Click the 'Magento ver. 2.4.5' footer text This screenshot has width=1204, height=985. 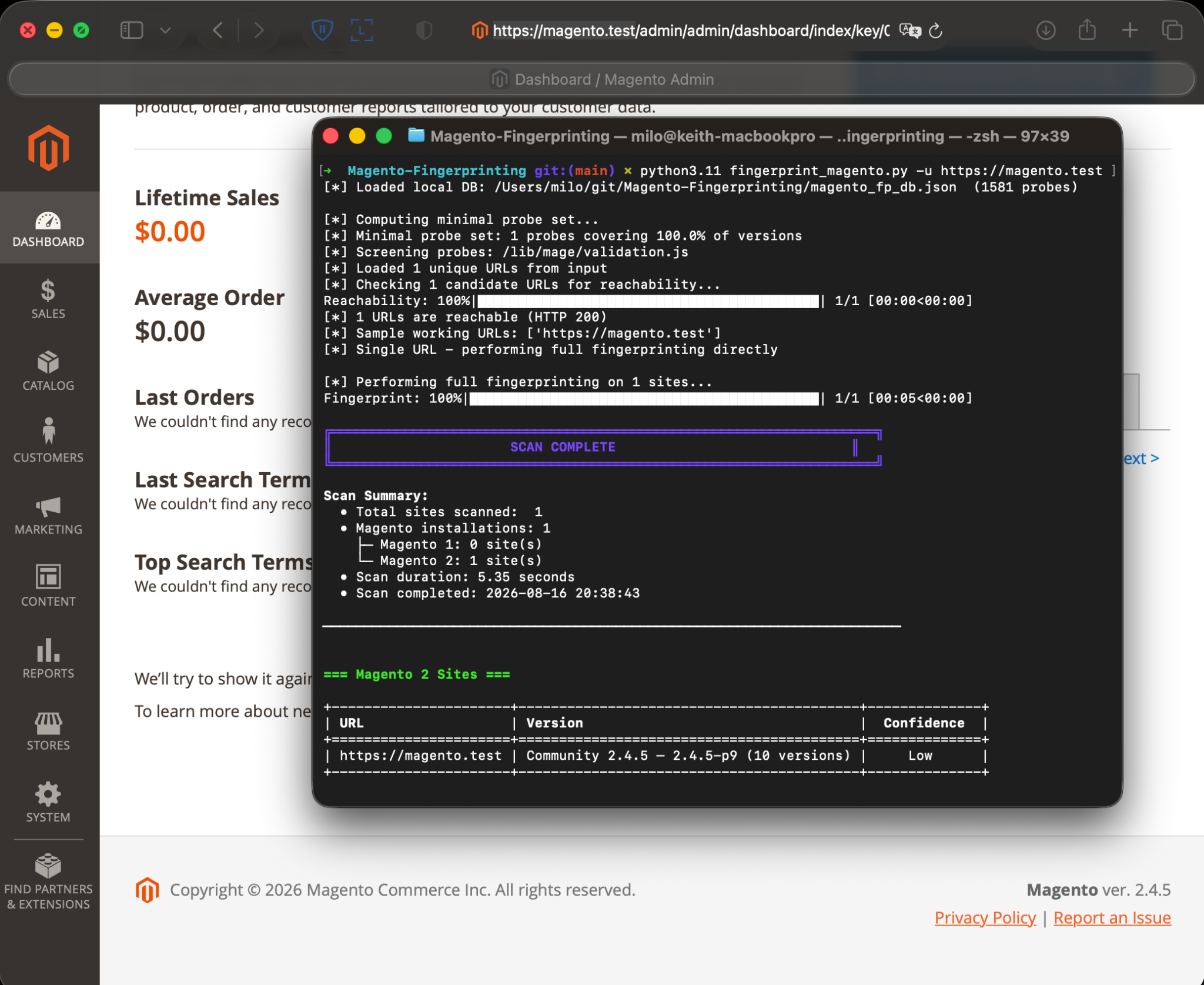click(x=1099, y=890)
